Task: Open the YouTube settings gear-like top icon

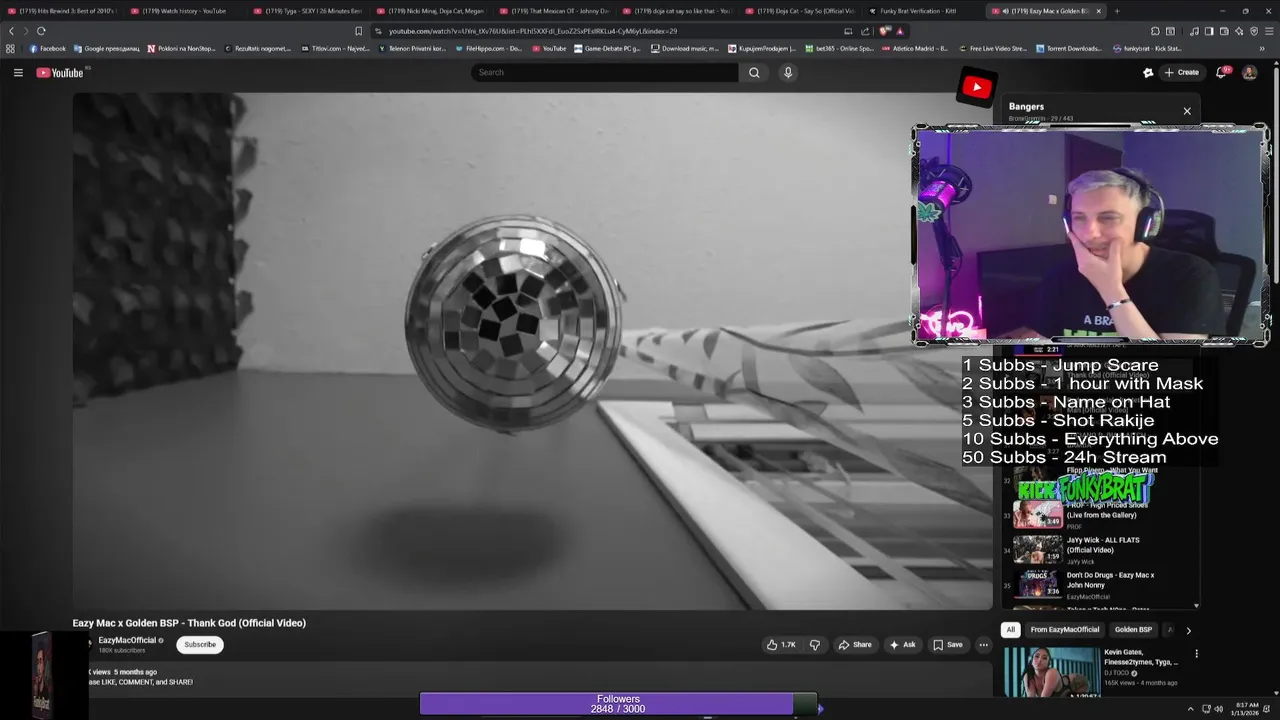Action: [x=1148, y=72]
